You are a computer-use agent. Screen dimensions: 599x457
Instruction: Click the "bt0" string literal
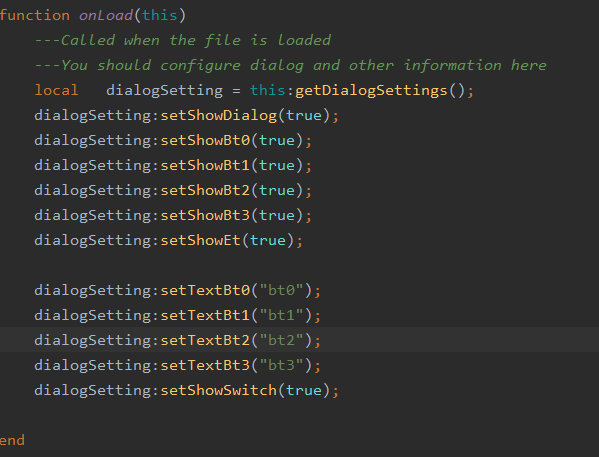coord(281,290)
